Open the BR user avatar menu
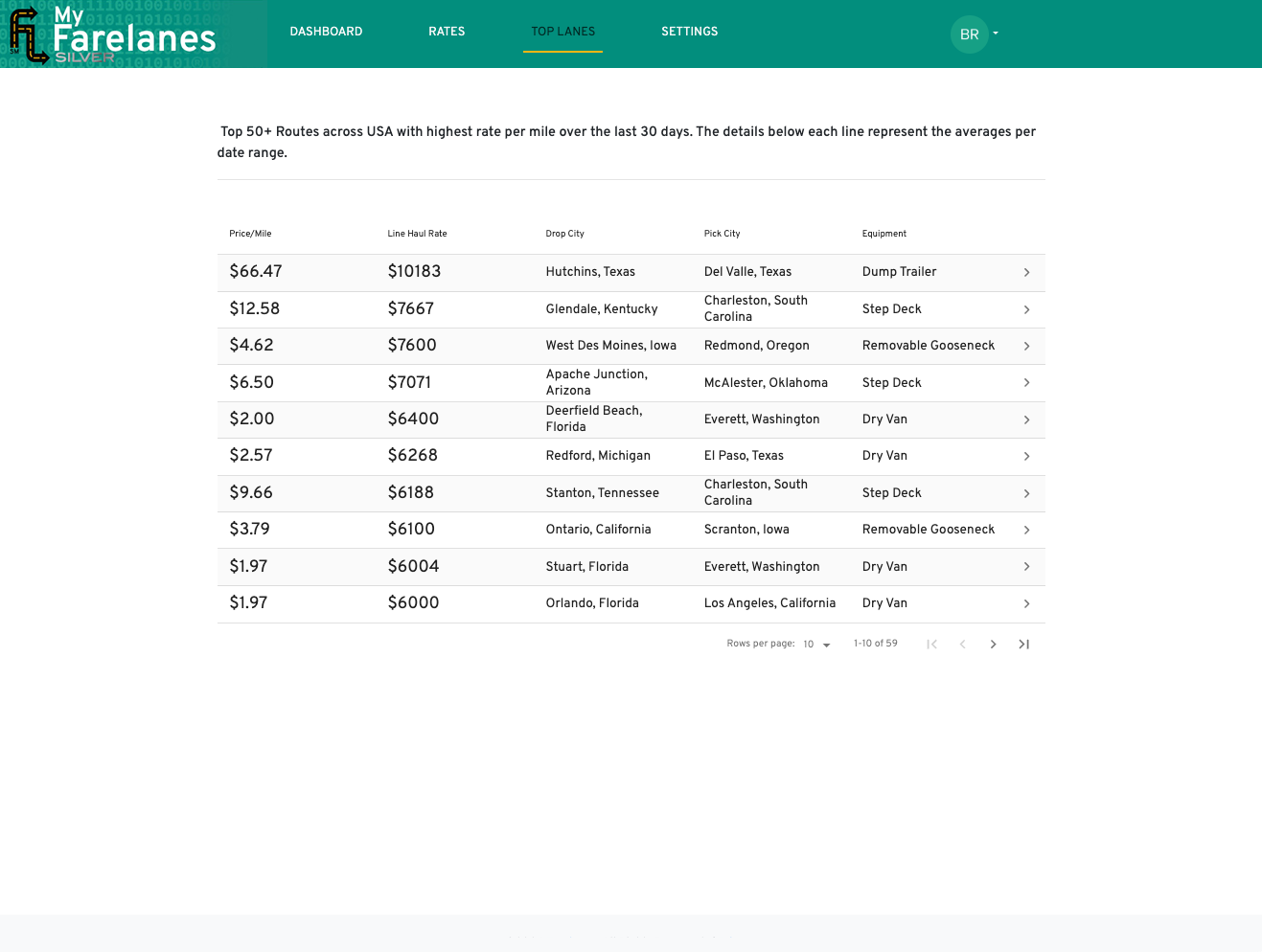The image size is (1262, 952). tap(969, 34)
